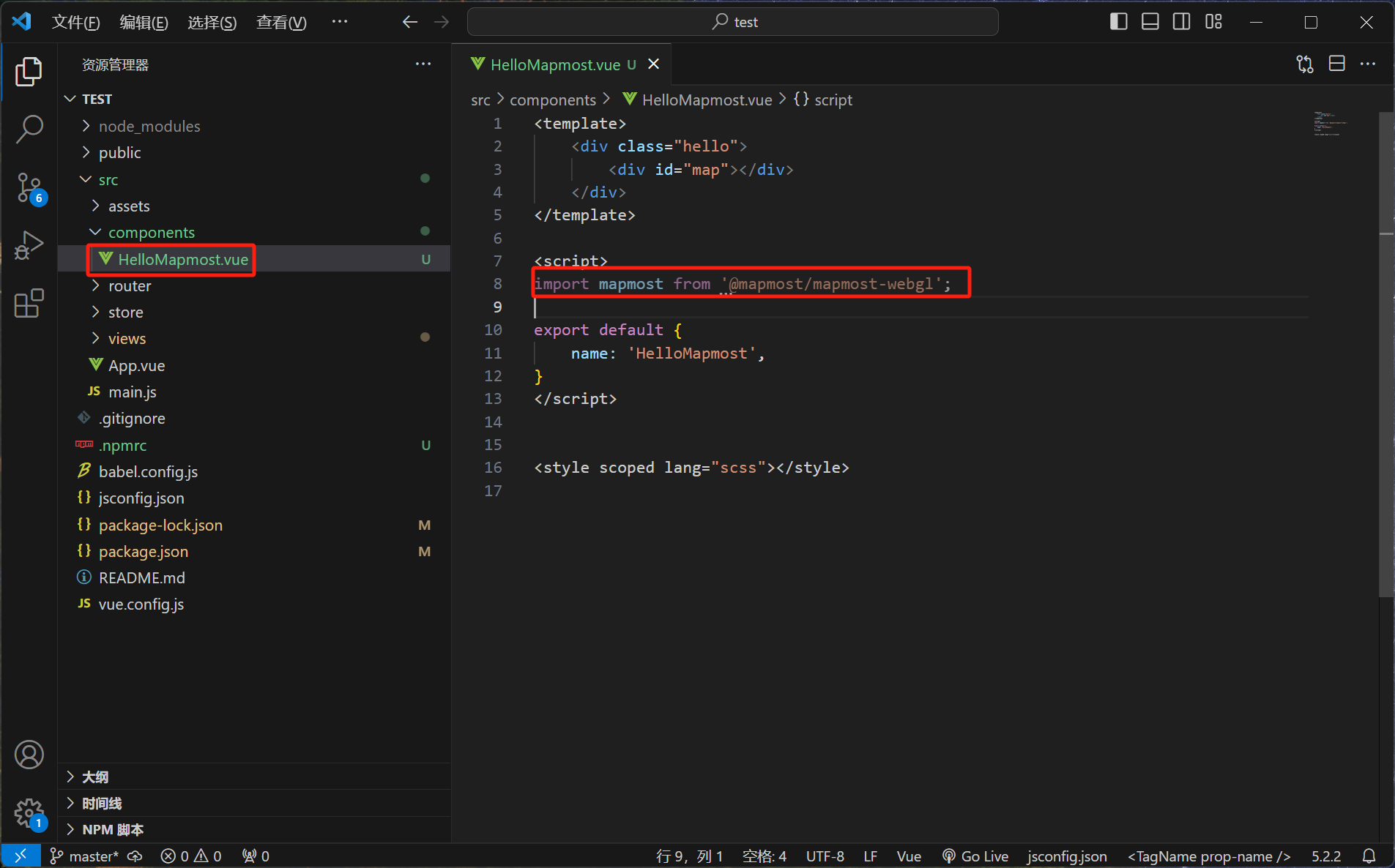The width and height of the screenshot is (1395, 868).
Task: Open README.md file
Action: [x=254, y=577]
